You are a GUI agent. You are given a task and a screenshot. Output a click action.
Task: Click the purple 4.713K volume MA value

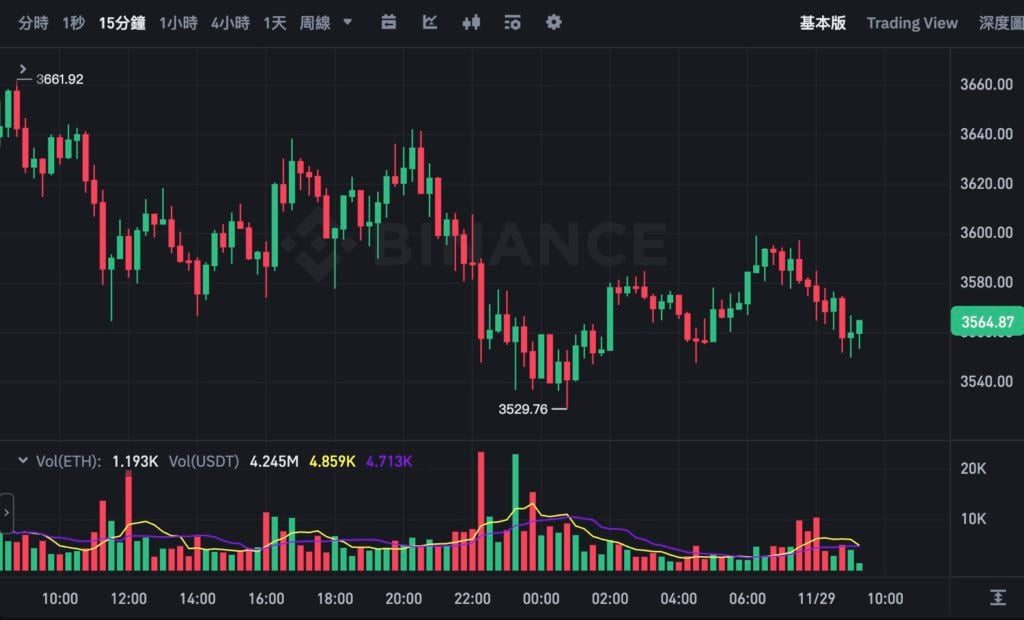tap(389, 461)
